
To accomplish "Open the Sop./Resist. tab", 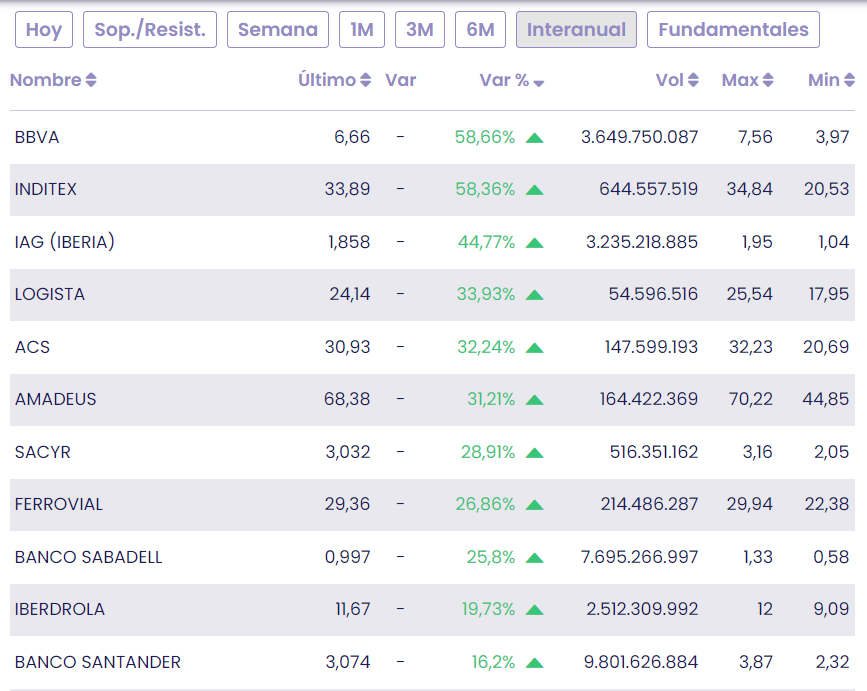I will tap(150, 30).
